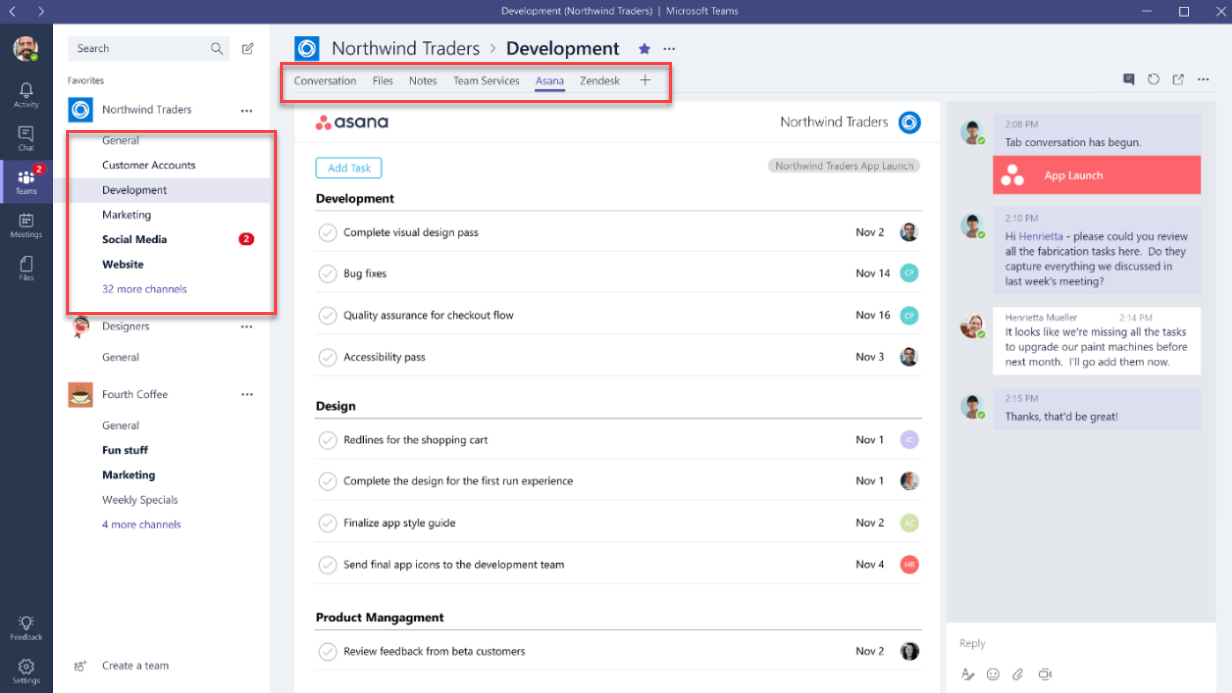Click the Northwind Traders App Launch tag

tap(844, 166)
